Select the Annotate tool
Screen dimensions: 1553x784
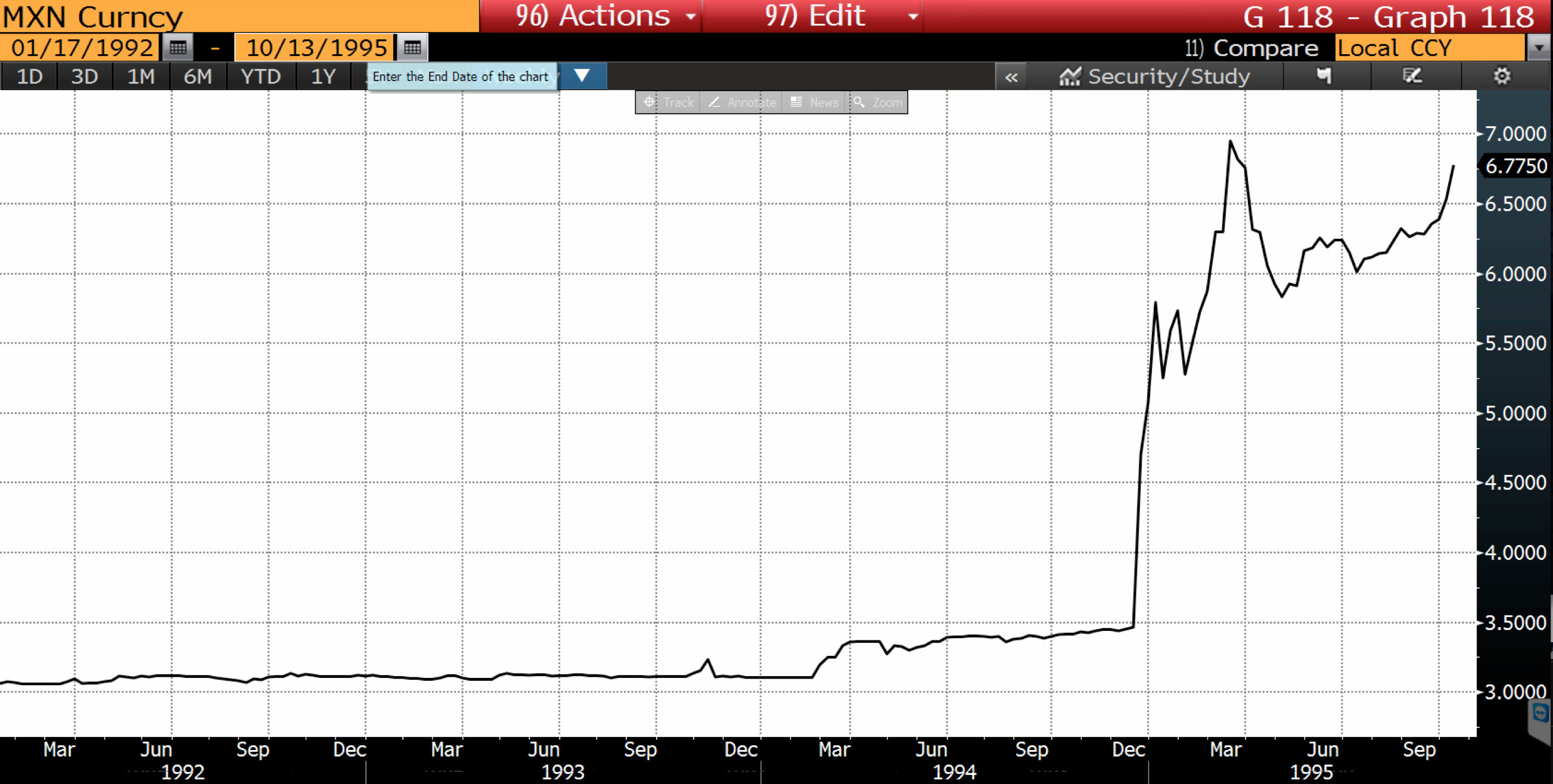coord(742,102)
